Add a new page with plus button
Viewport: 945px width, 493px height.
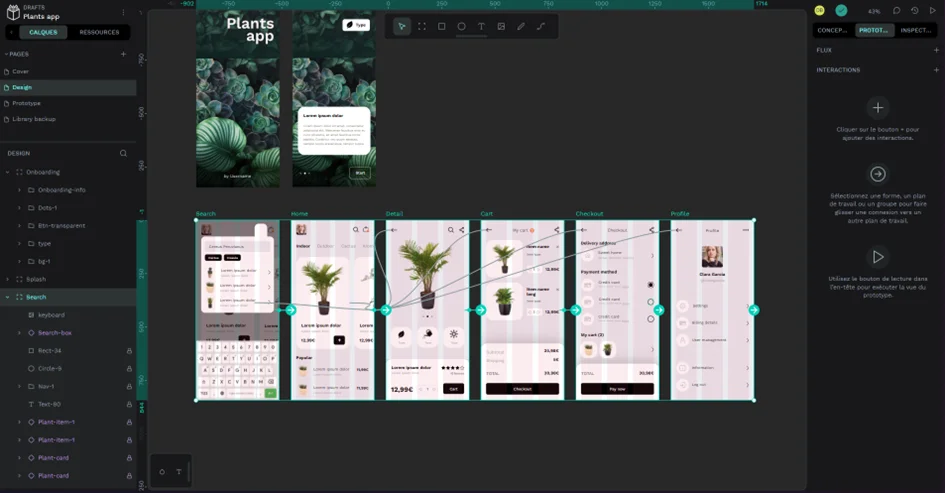click(123, 54)
